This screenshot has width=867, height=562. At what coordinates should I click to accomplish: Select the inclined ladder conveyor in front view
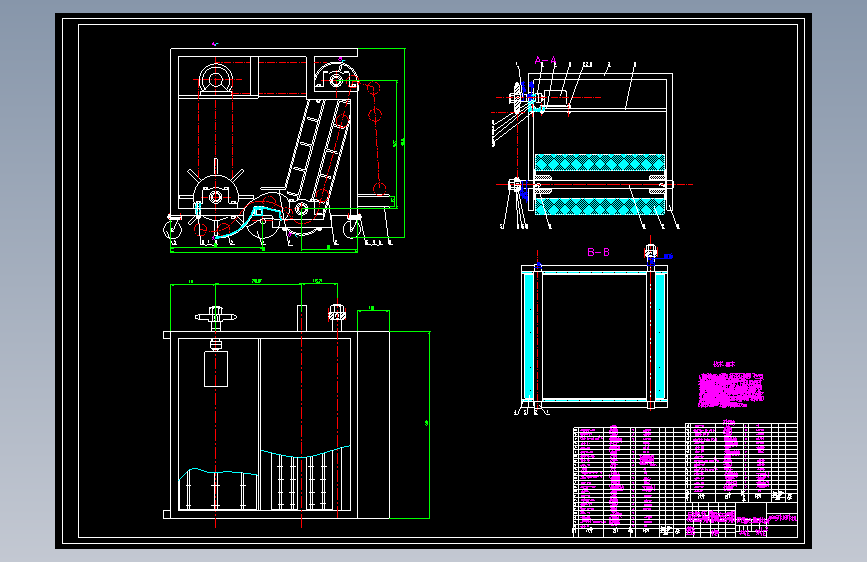tap(318, 152)
